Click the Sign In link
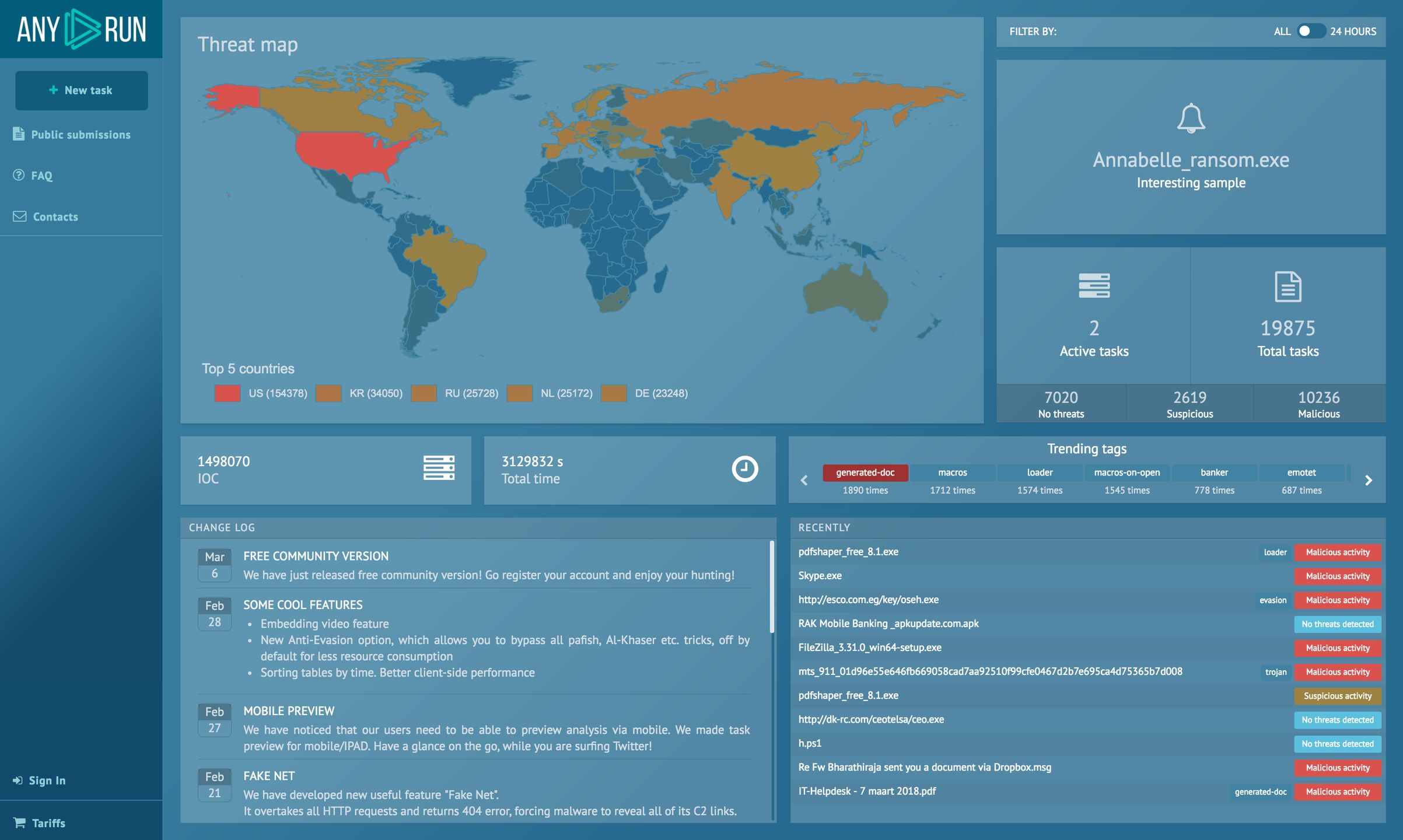The width and height of the screenshot is (1403, 840). pos(47,780)
